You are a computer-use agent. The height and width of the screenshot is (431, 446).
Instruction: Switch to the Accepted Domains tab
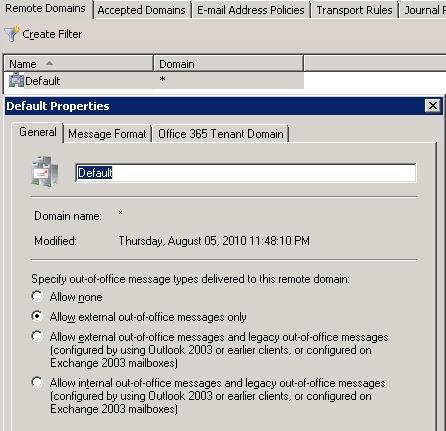(x=141, y=10)
